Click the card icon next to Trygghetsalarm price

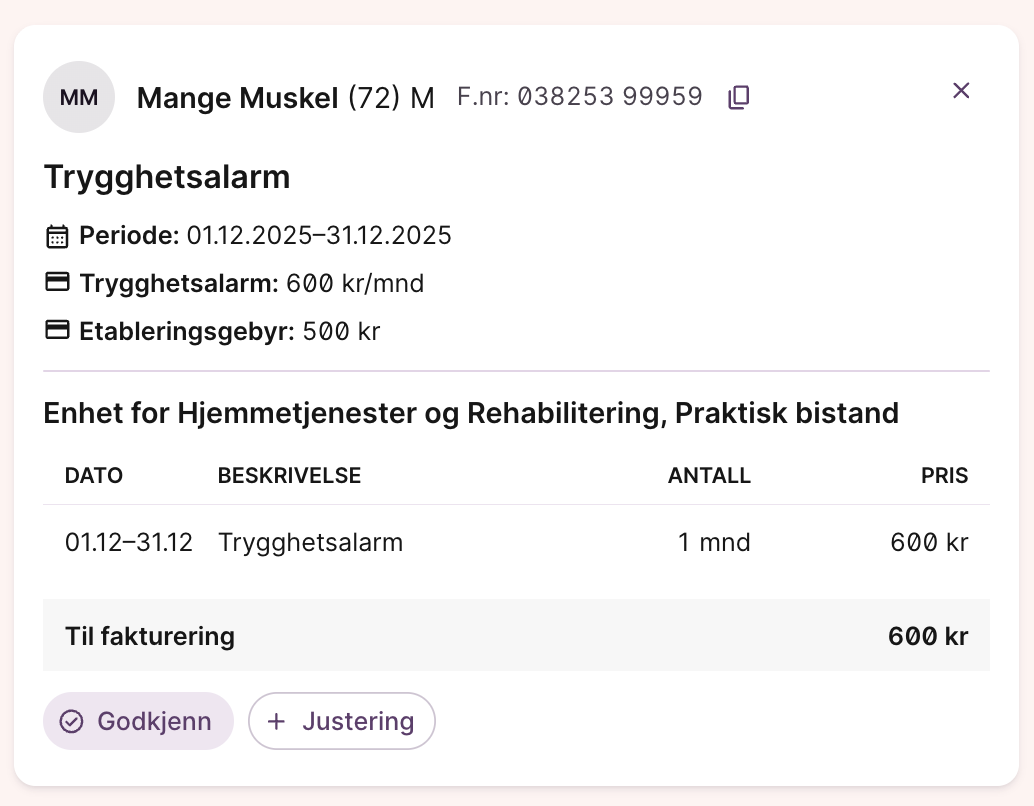[58, 283]
